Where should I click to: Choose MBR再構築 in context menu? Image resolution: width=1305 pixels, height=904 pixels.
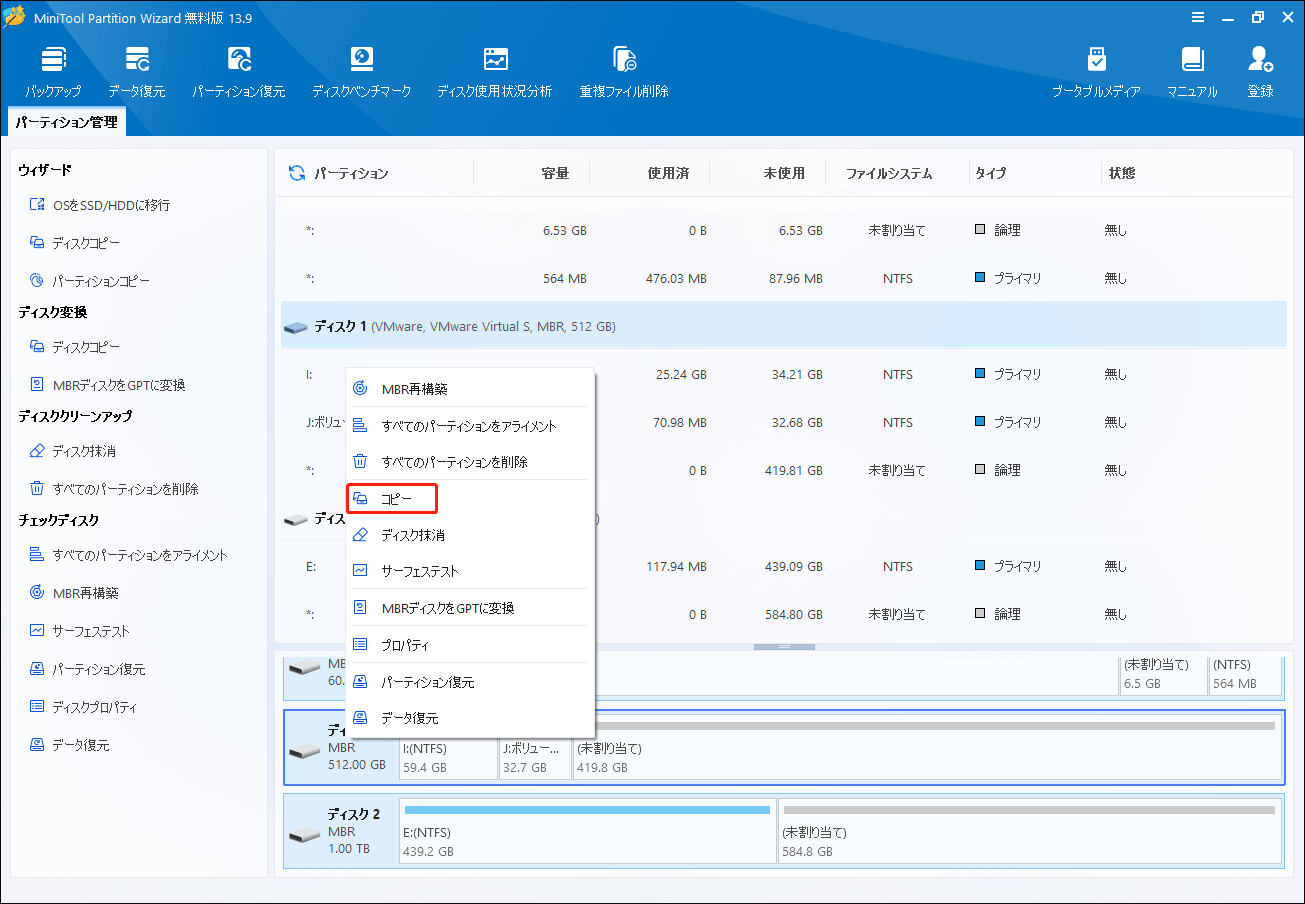click(470, 389)
